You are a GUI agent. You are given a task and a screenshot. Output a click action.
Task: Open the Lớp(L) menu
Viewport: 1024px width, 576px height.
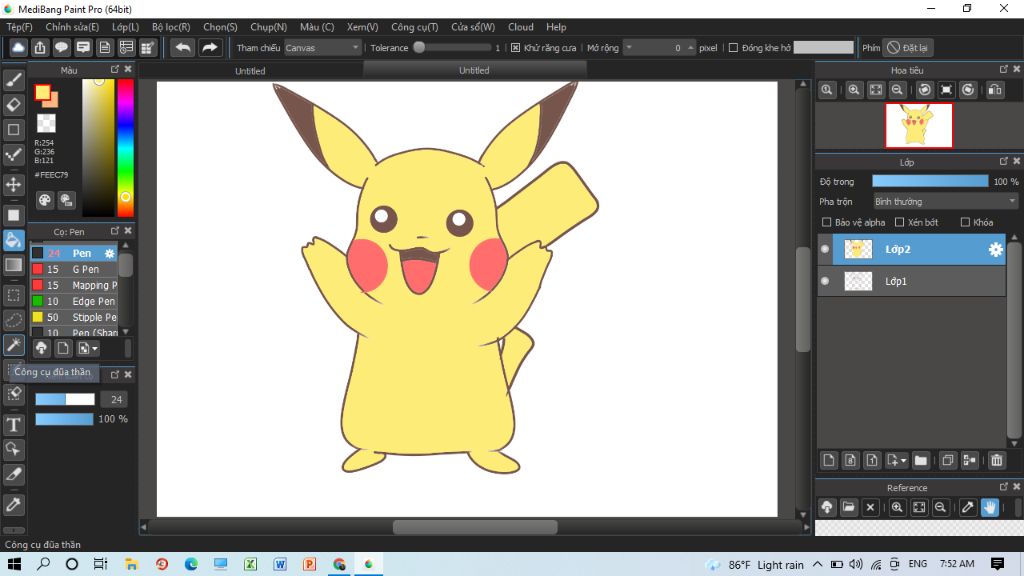(x=125, y=27)
